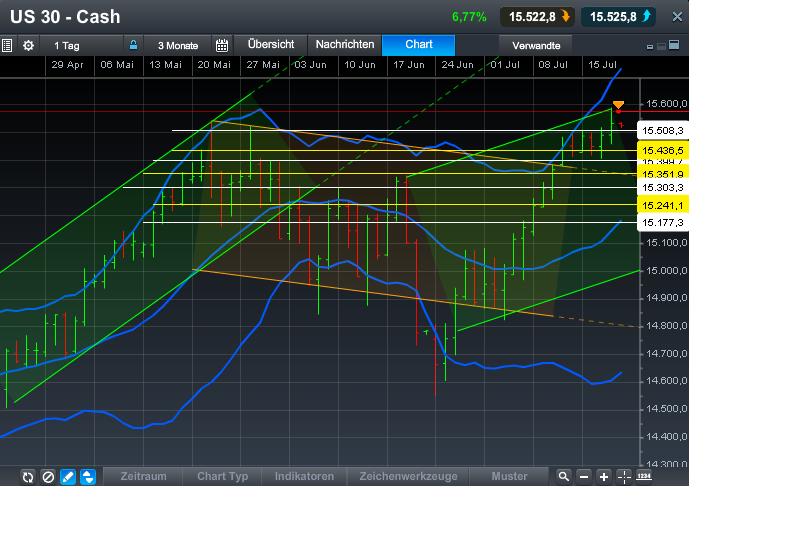
Task: Click the 15 Jul date axis label
Action: coord(603,65)
